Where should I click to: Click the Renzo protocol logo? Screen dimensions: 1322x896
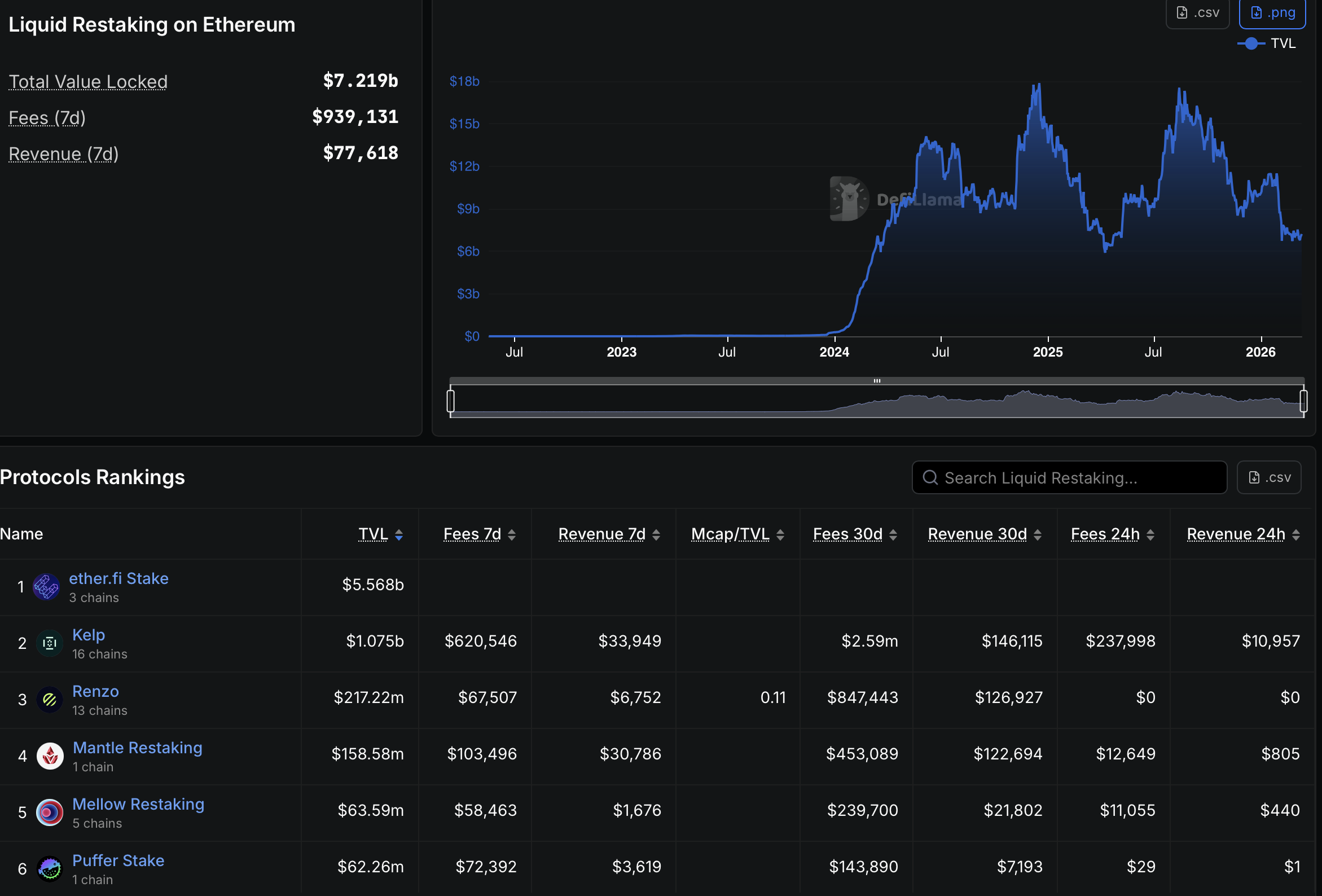tap(50, 700)
